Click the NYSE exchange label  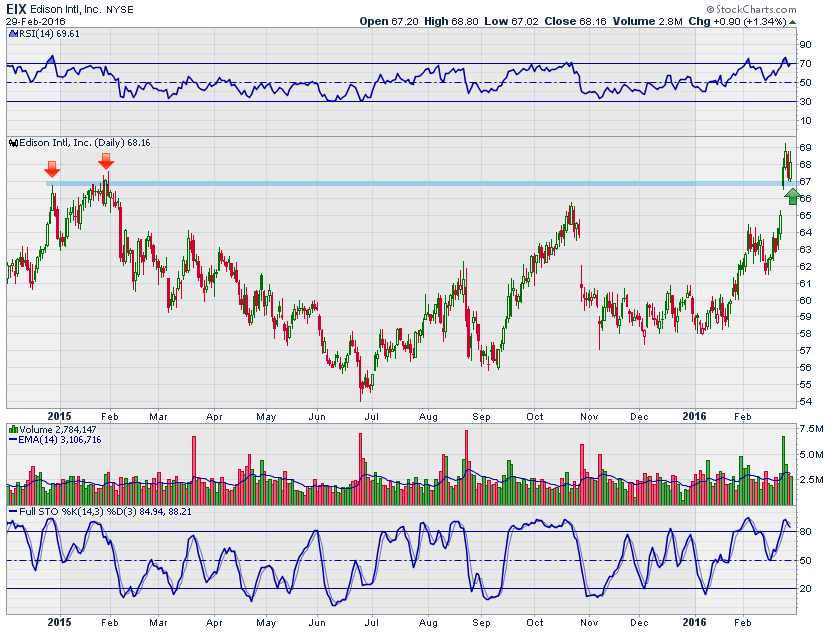point(120,10)
